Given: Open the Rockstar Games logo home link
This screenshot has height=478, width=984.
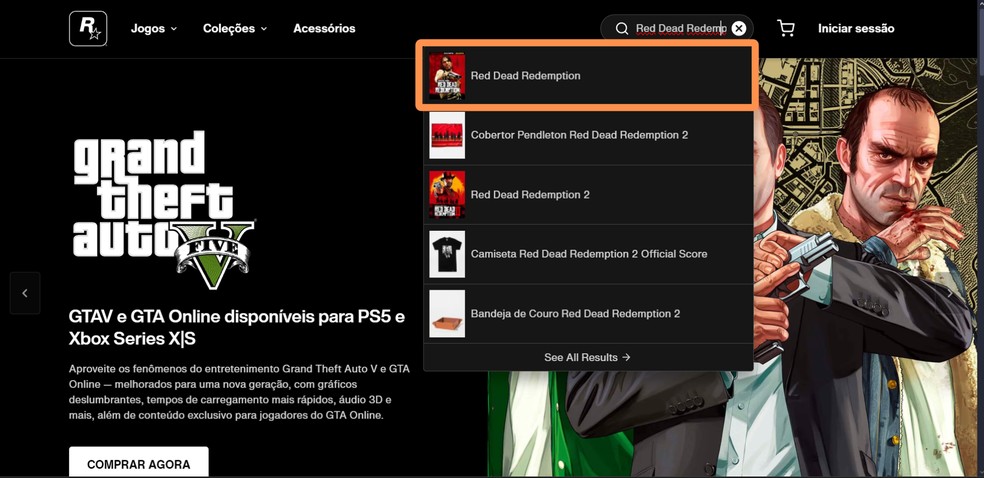Looking at the screenshot, I should point(88,29).
